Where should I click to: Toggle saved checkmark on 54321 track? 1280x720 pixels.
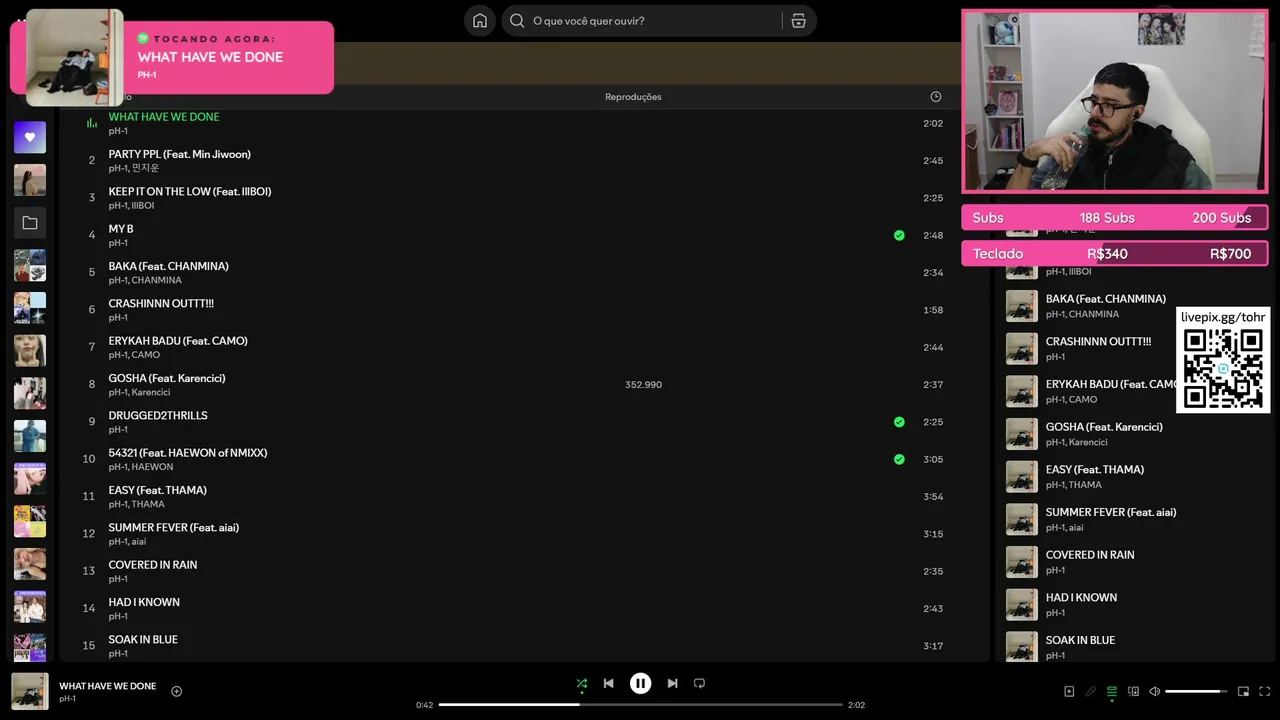pos(899,460)
